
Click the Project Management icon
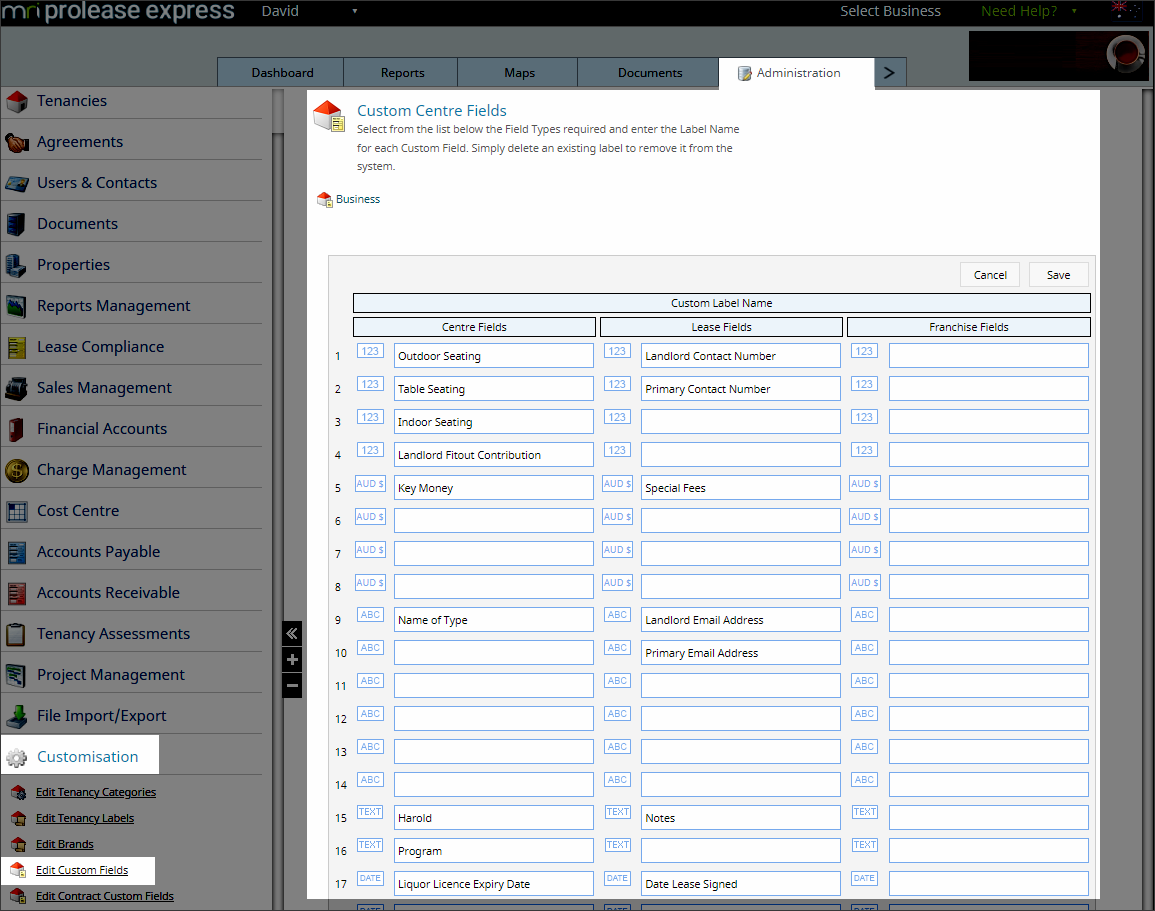click(x=17, y=675)
